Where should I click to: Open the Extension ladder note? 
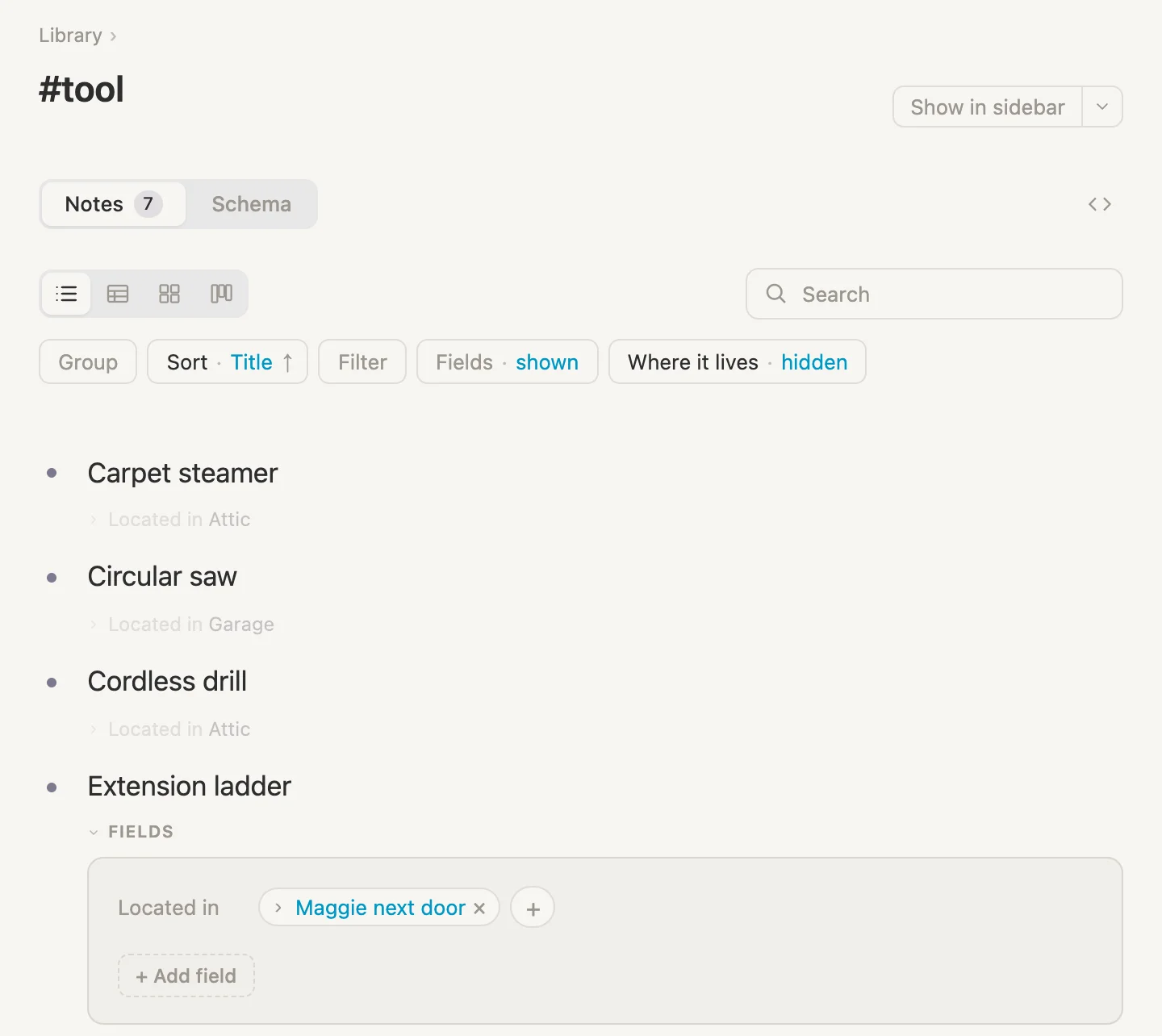189,786
